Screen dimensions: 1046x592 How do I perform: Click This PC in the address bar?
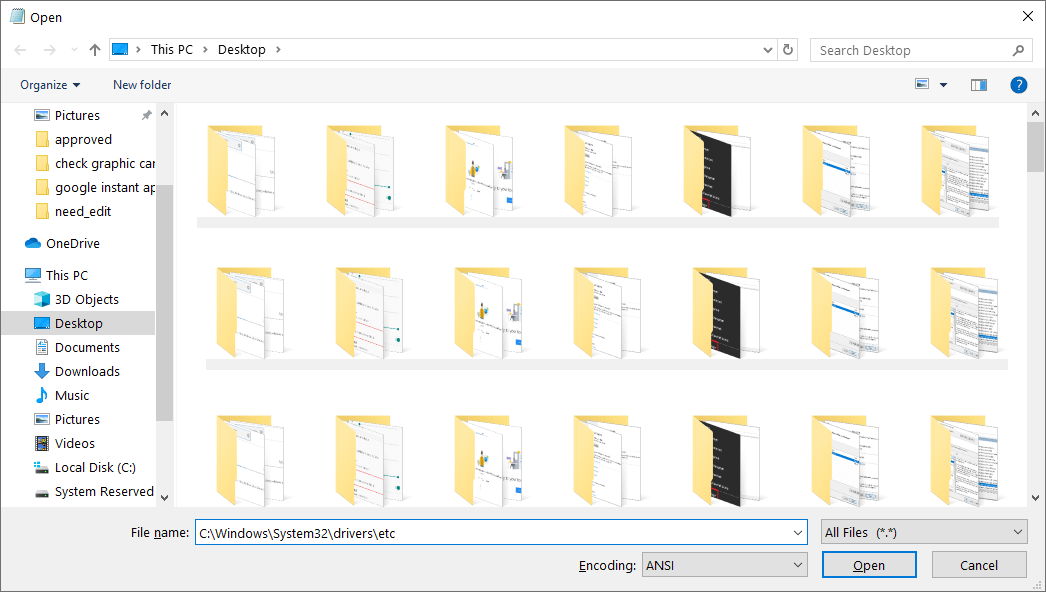coord(171,48)
